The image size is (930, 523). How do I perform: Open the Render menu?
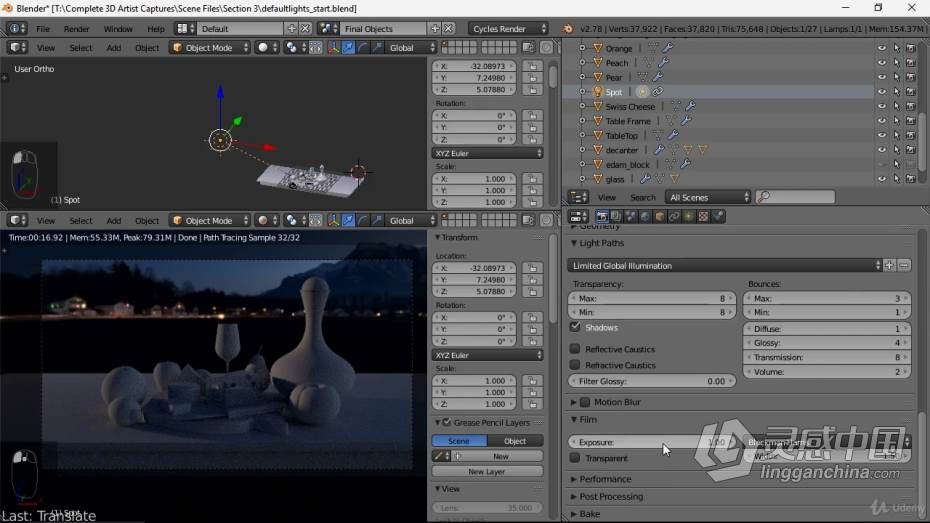[77, 28]
